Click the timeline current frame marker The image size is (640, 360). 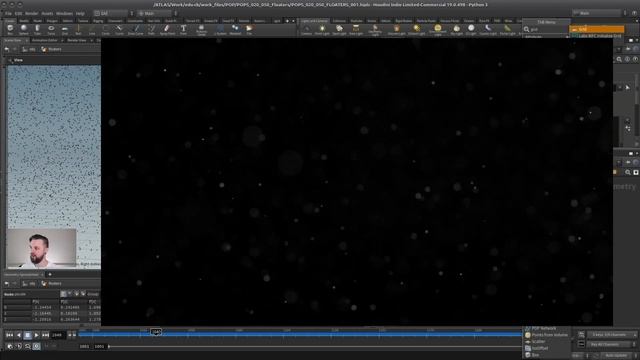156,332
